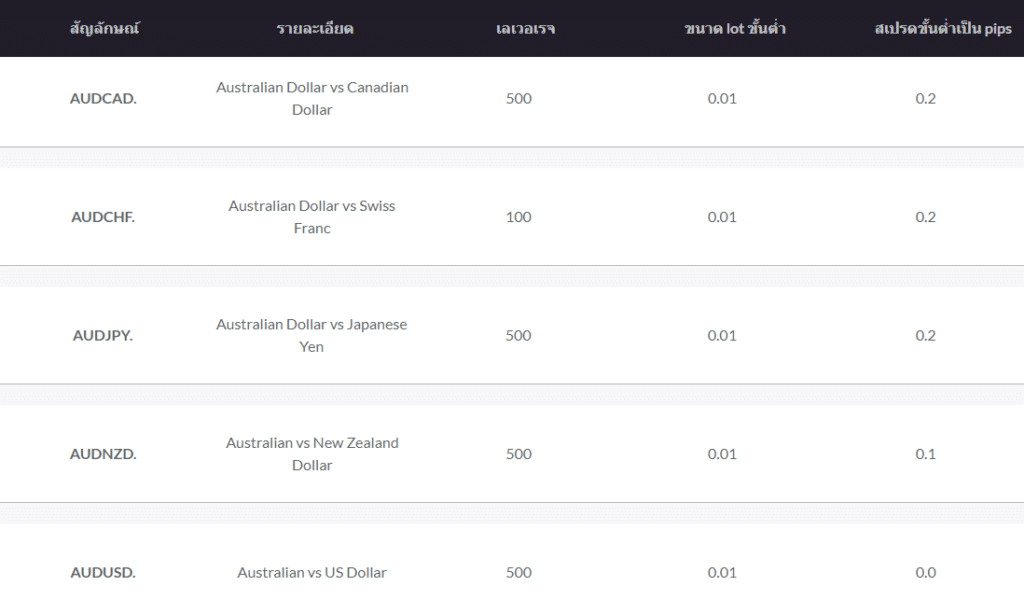The height and width of the screenshot is (600, 1024).
Task: Select the AUDCHF. symbol
Action: [103, 217]
